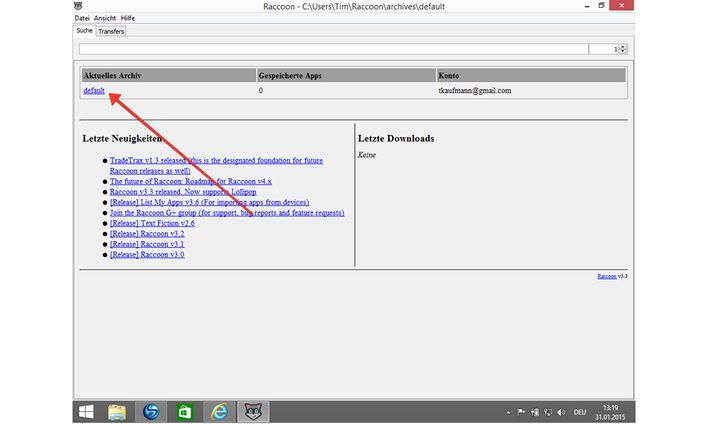Open the taskbar clock showing 13:19

[x=610, y=412]
